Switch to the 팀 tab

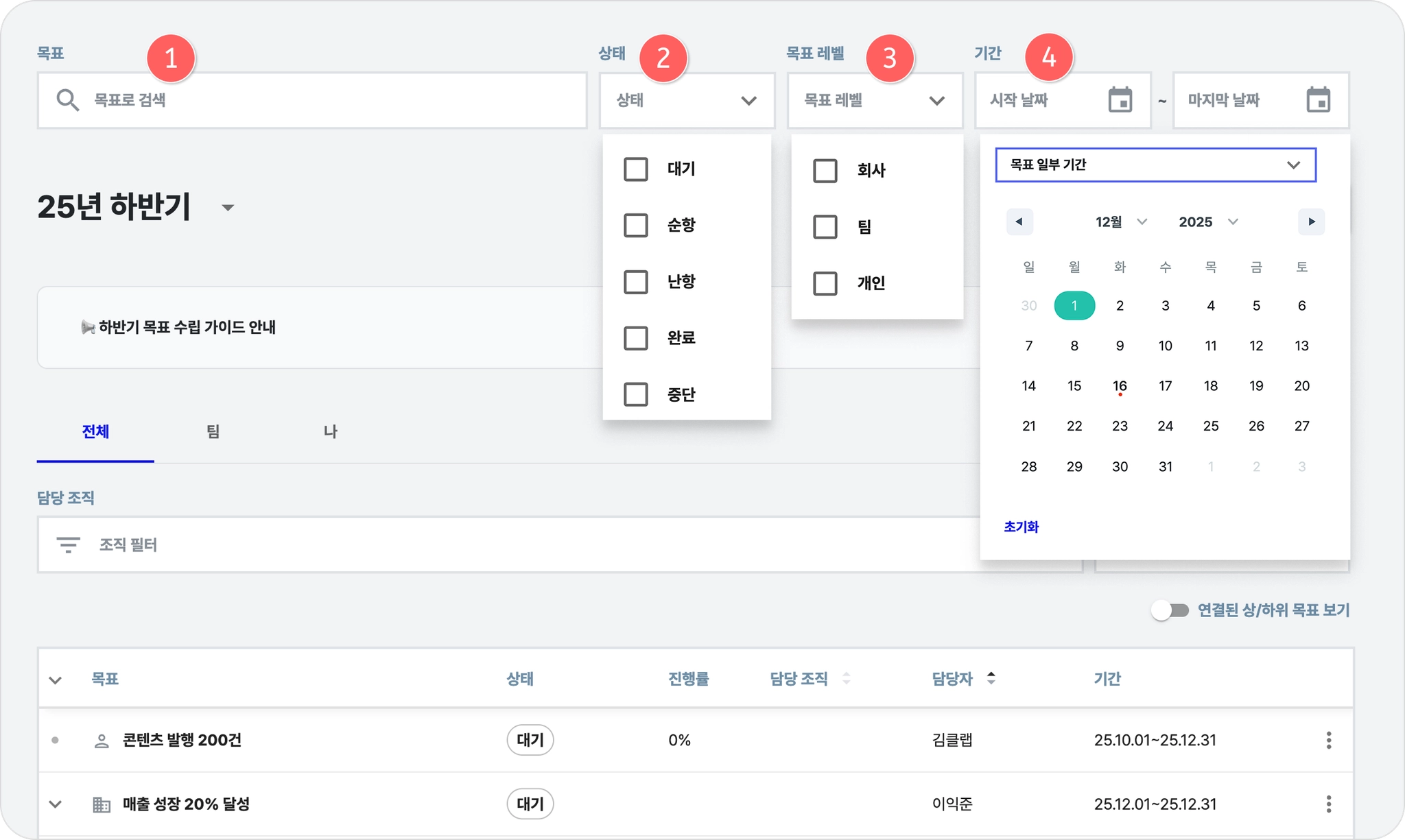pos(213,432)
